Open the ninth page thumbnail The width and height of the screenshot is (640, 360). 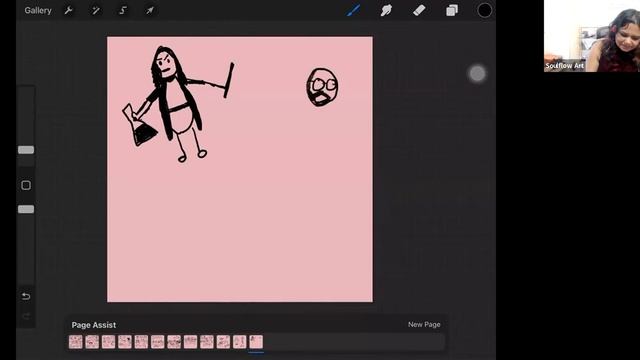tap(207, 342)
